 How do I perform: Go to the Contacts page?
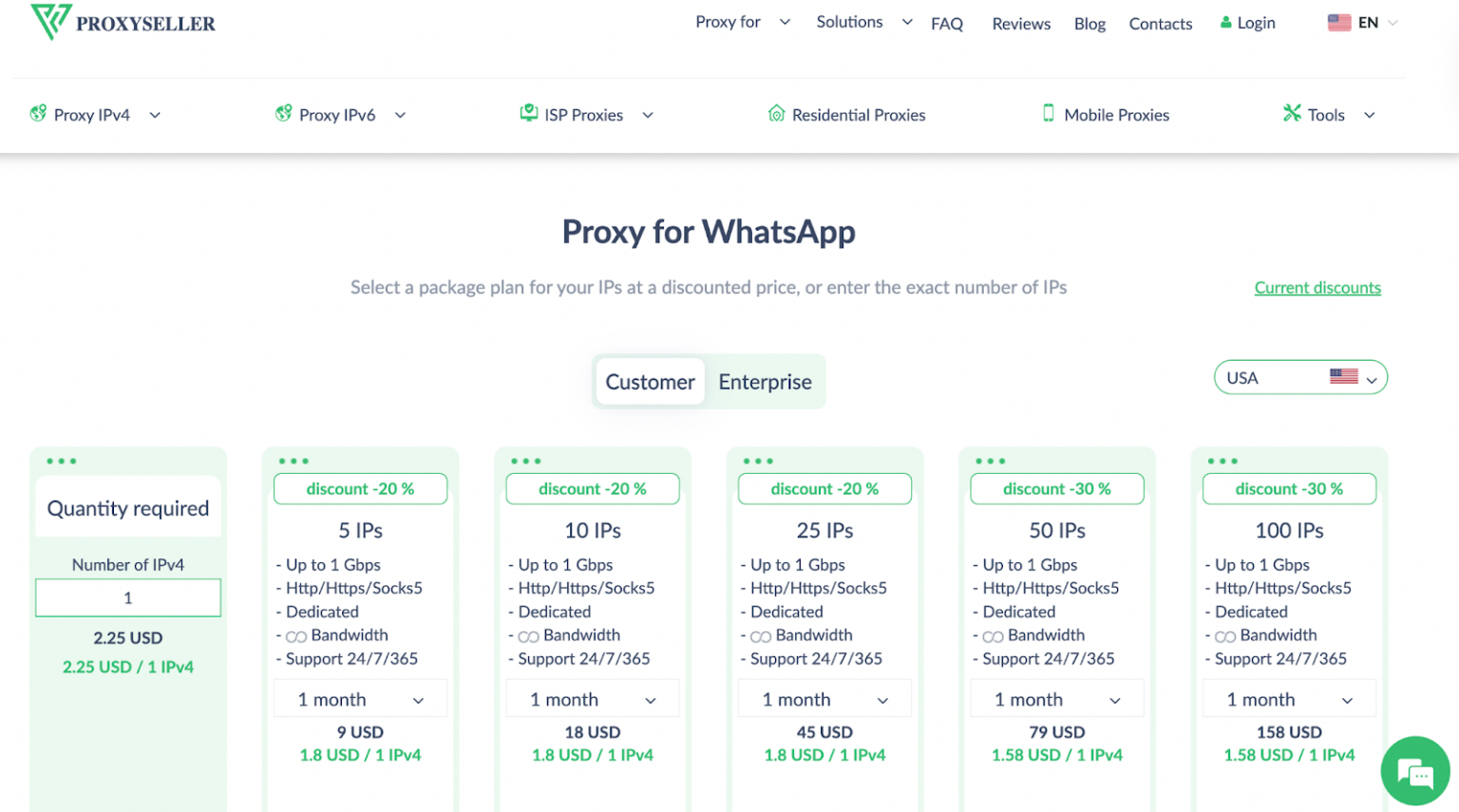pyautogui.click(x=1160, y=24)
